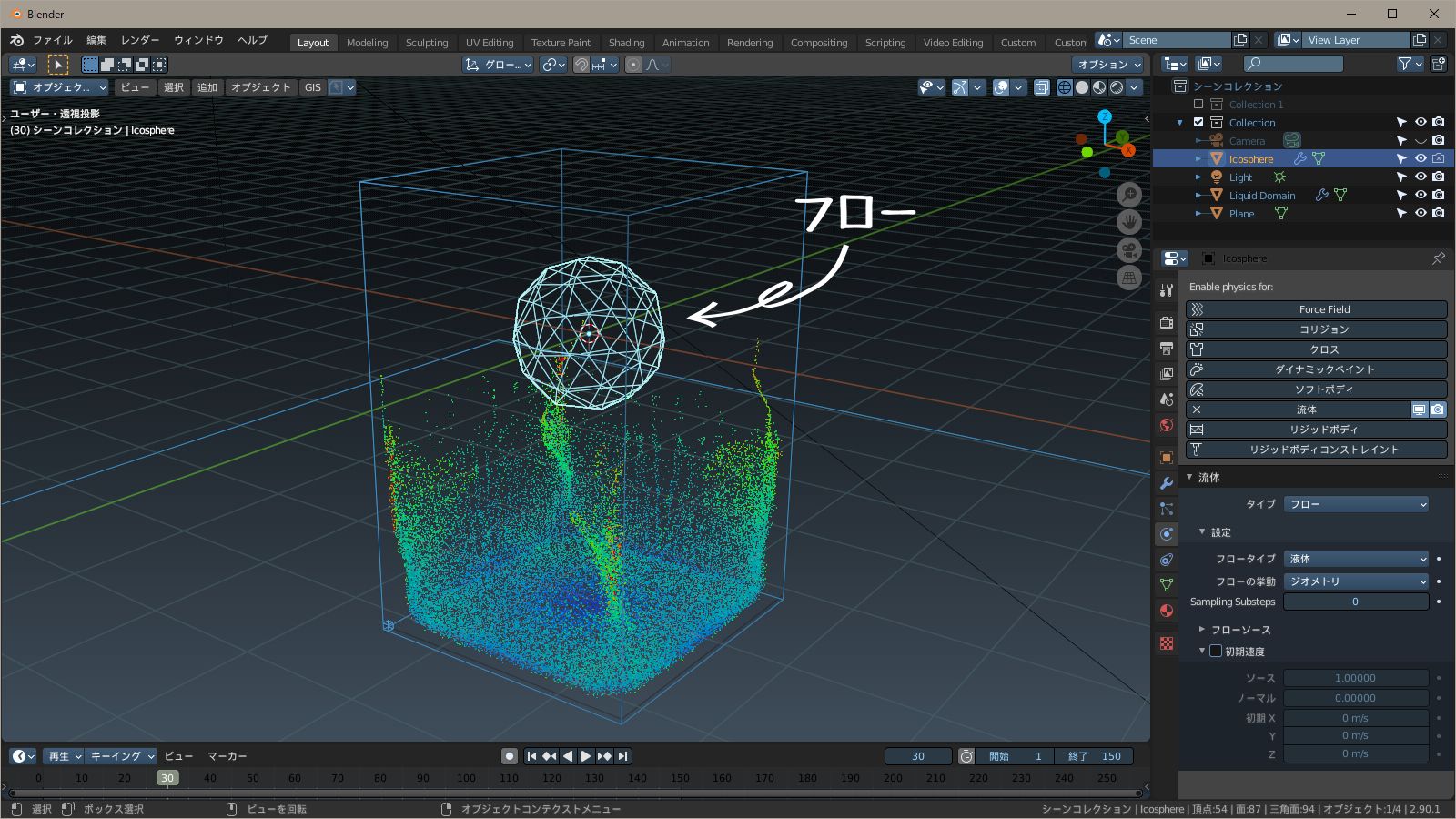Open the Scene properties tab icon
The width and height of the screenshot is (1456, 819).
(x=1167, y=399)
